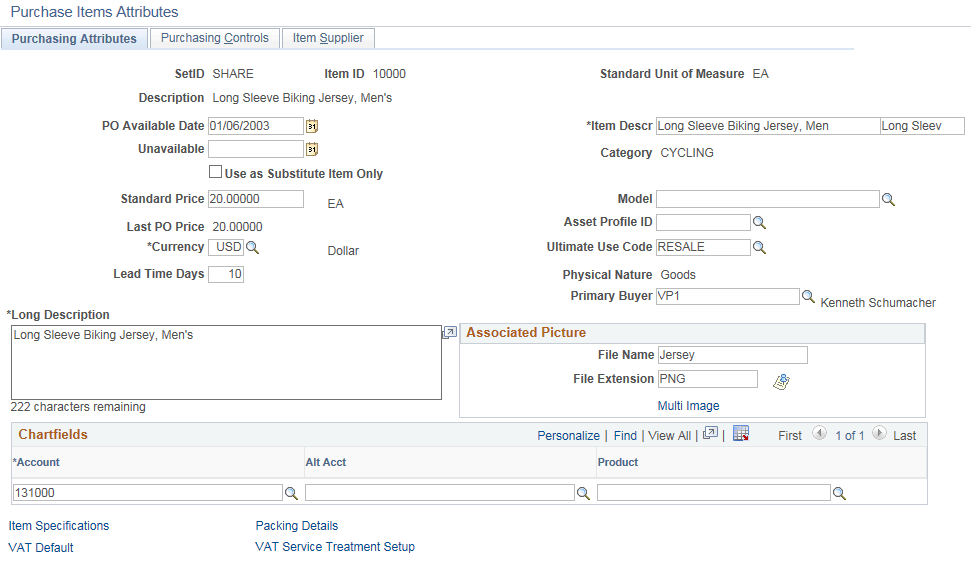Click the Product column header
The width and height of the screenshot is (971, 561).
[x=617, y=463]
